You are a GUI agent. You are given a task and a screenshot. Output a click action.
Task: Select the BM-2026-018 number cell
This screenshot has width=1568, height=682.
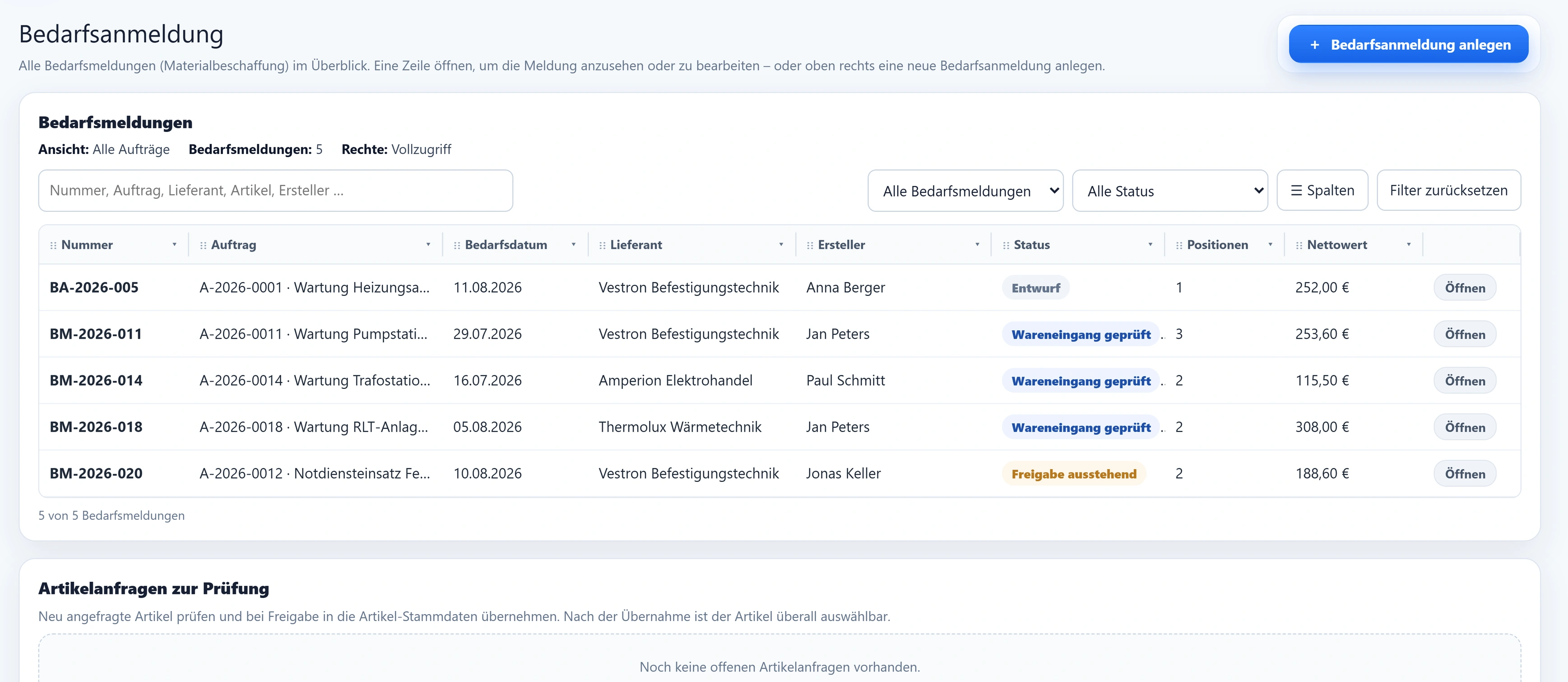96,427
